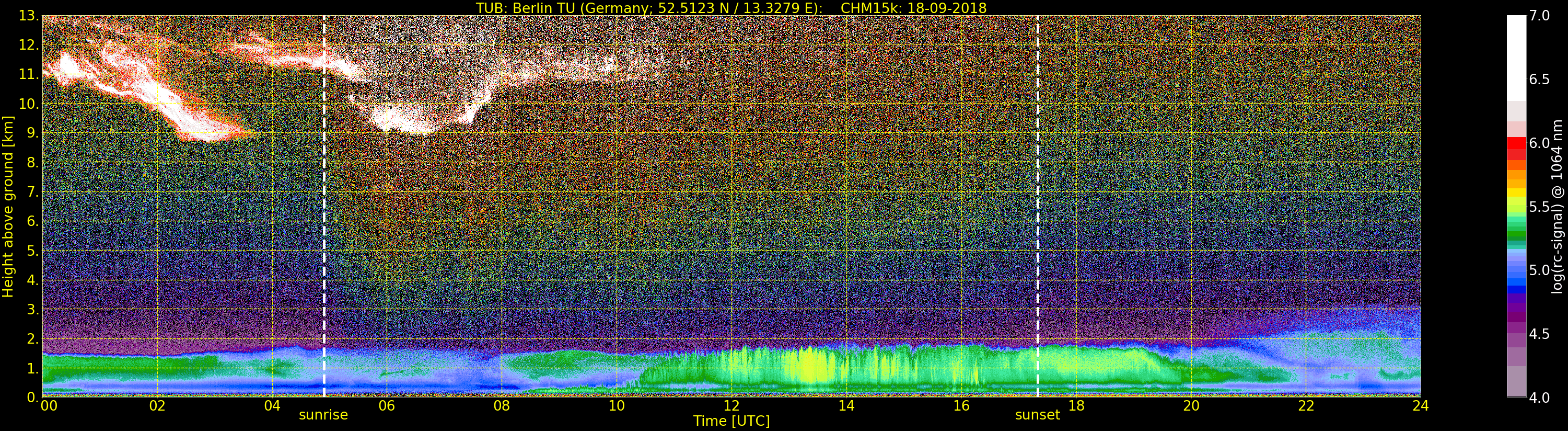
Task: Select the colorbar tick value "5.5"
Action: coord(1539,207)
